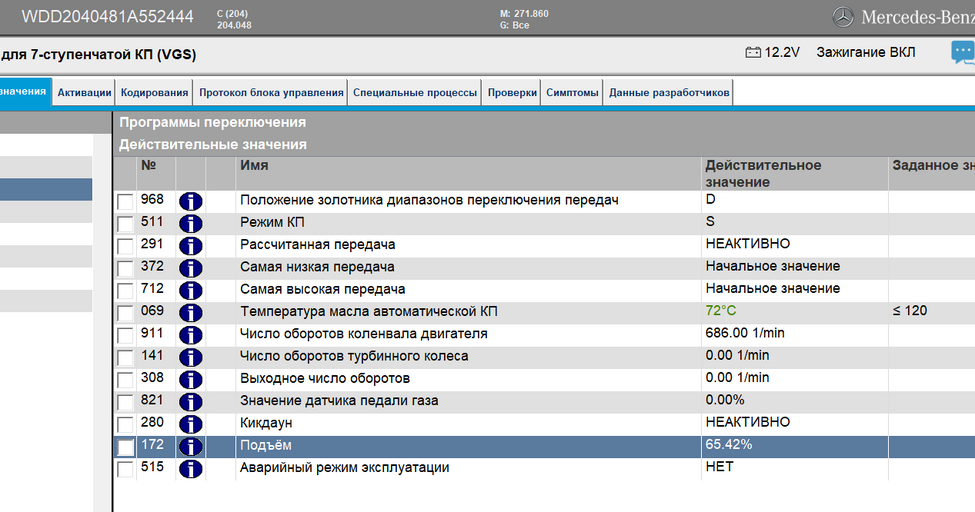Image resolution: width=975 pixels, height=512 pixels.
Task: Tick checkbox for row 069
Action: 125,314
